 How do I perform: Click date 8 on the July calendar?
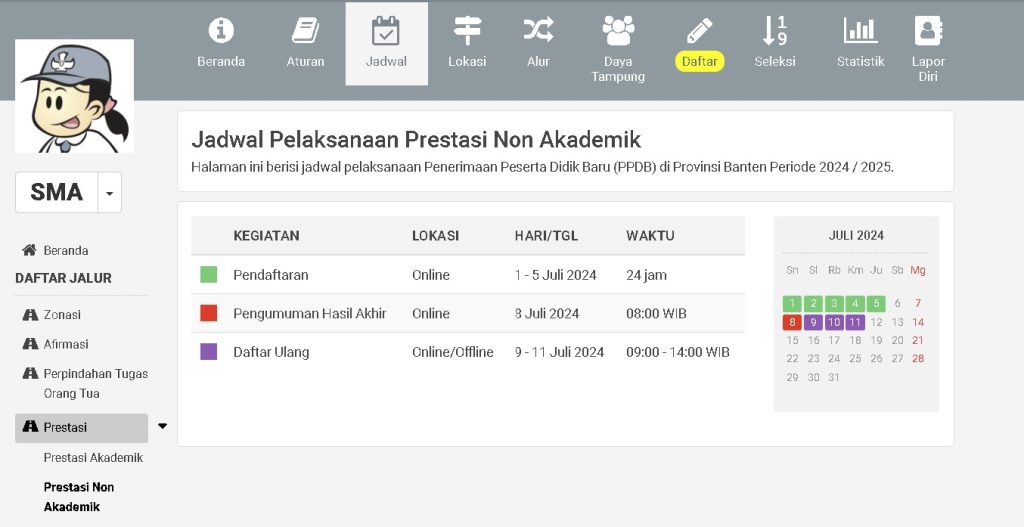[792, 322]
